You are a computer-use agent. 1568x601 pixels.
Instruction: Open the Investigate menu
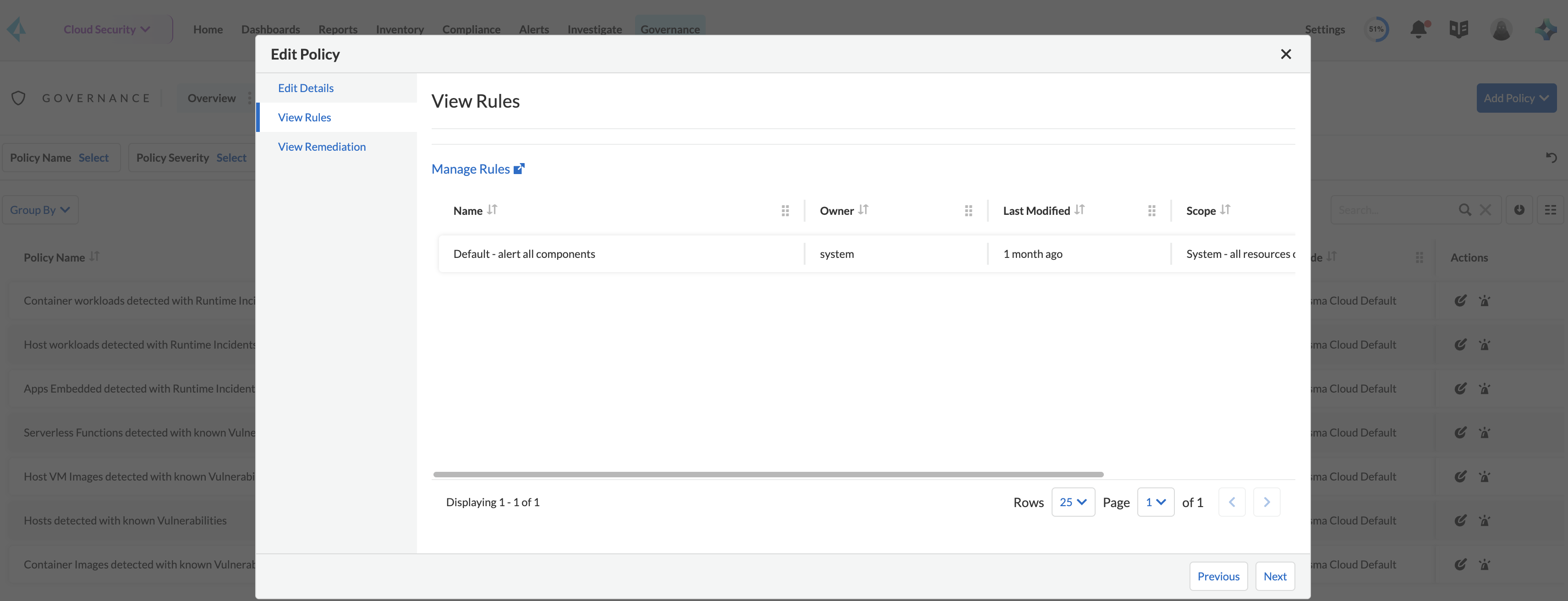click(595, 29)
